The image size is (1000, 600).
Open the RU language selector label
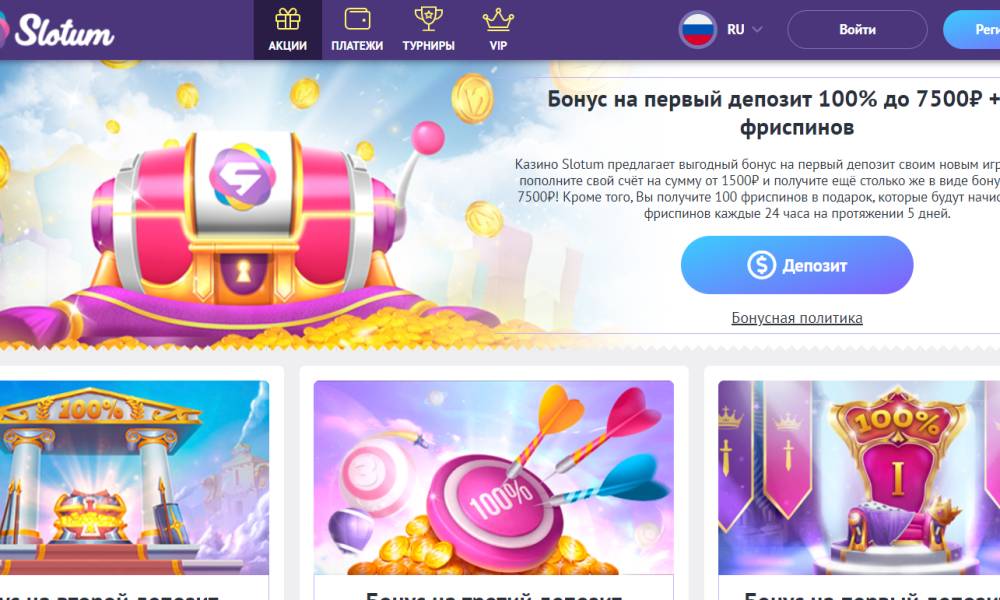(735, 29)
